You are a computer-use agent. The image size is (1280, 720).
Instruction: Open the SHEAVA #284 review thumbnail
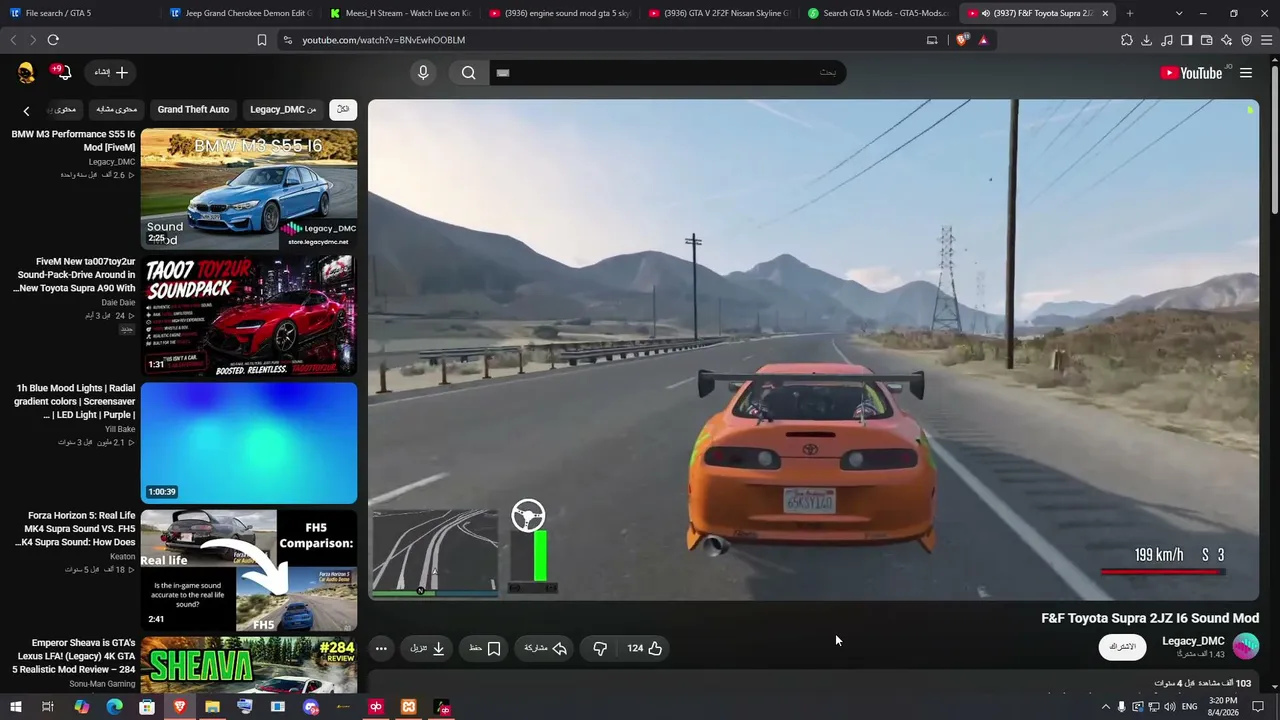point(249,665)
